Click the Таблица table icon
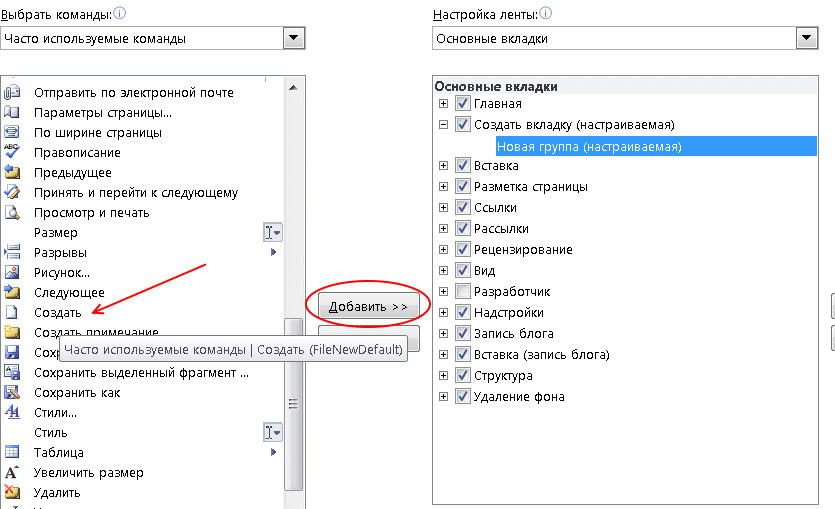Image resolution: width=835 pixels, height=509 pixels. pyautogui.click(x=12, y=452)
